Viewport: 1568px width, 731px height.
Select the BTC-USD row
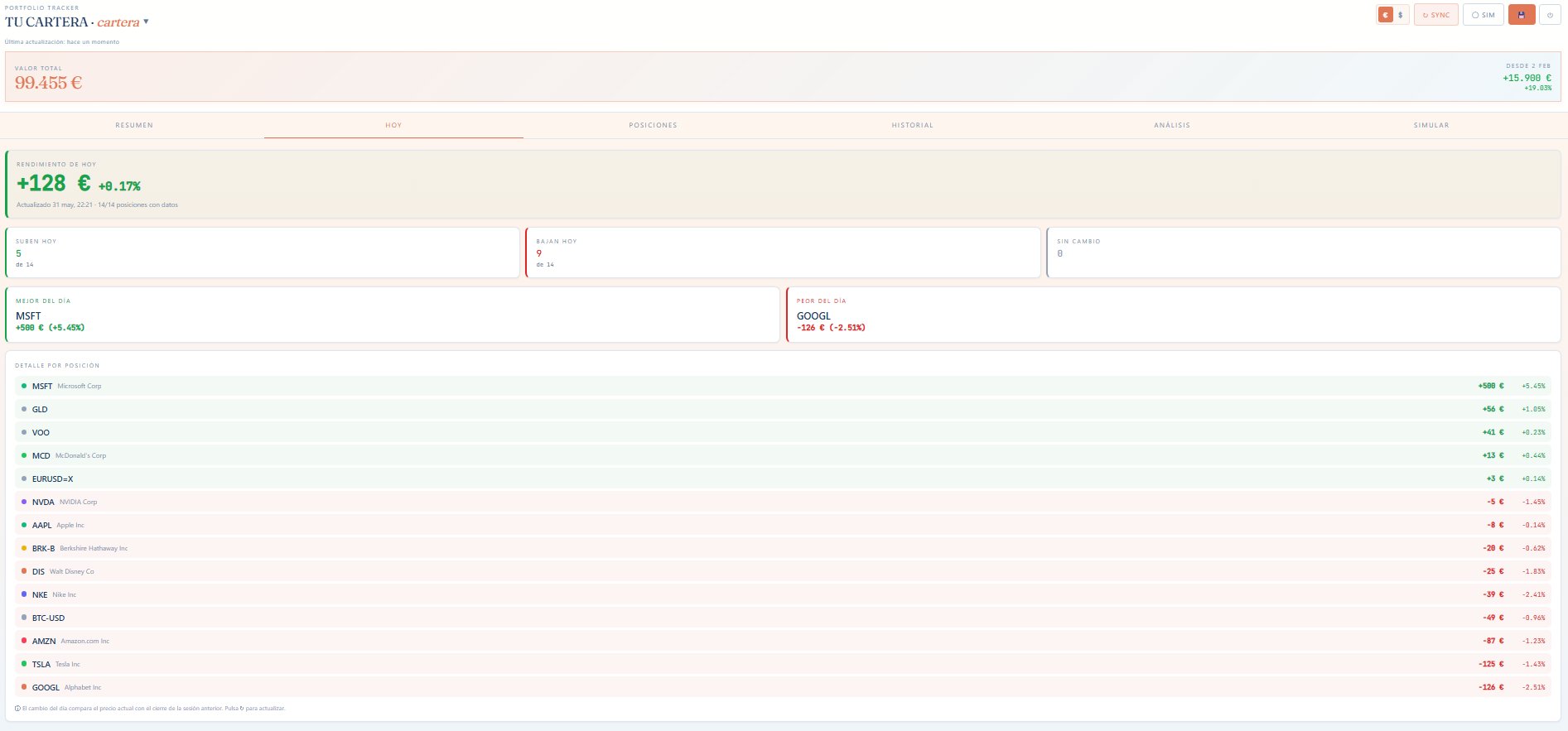783,618
